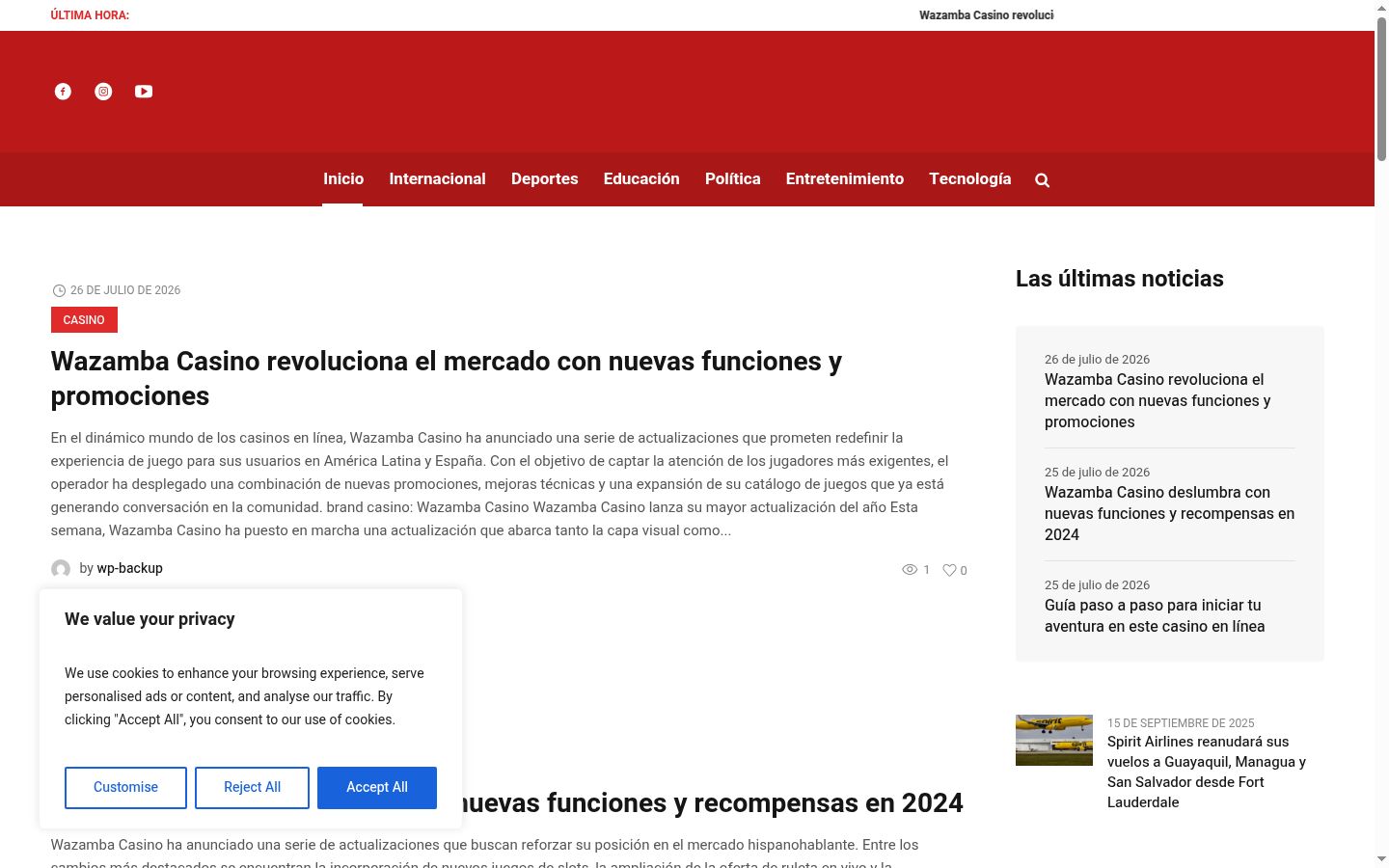
Task: Click the 'We value your privacy' heading
Action: tap(150, 619)
